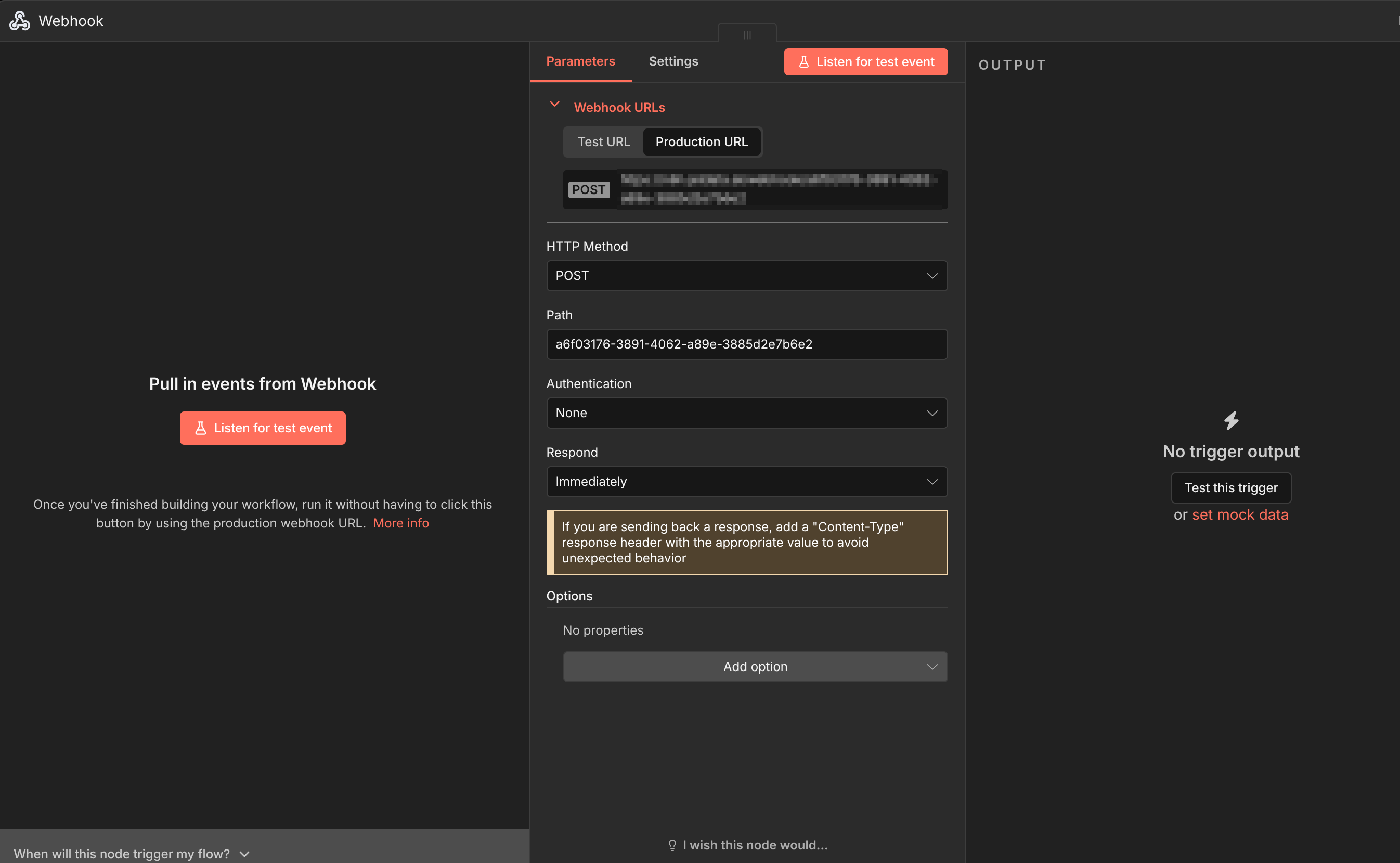Click the flask icon beside center Listen text
The height and width of the screenshot is (863, 1400).
tap(201, 428)
